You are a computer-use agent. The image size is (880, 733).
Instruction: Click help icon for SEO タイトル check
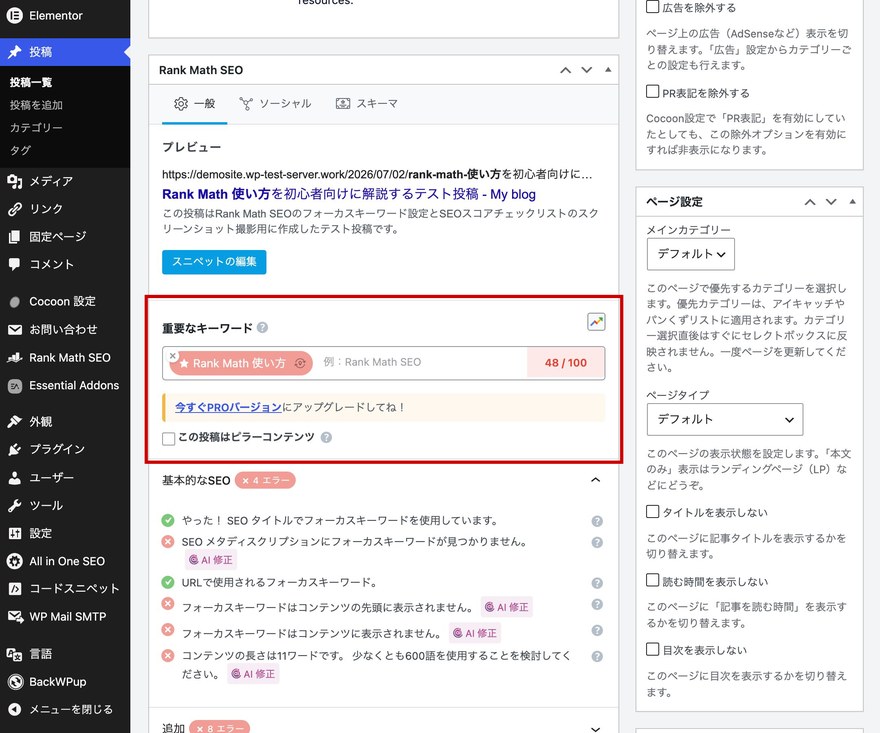(597, 521)
